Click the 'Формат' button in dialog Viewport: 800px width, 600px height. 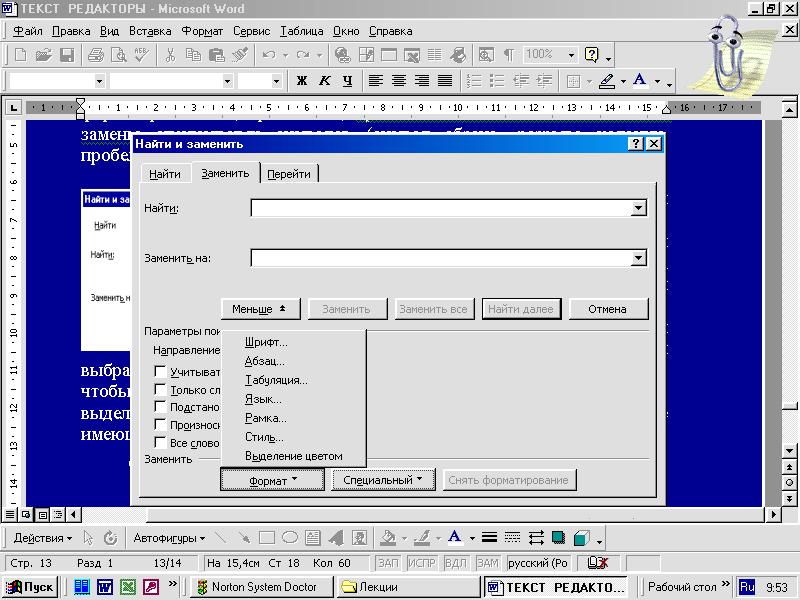[272, 480]
